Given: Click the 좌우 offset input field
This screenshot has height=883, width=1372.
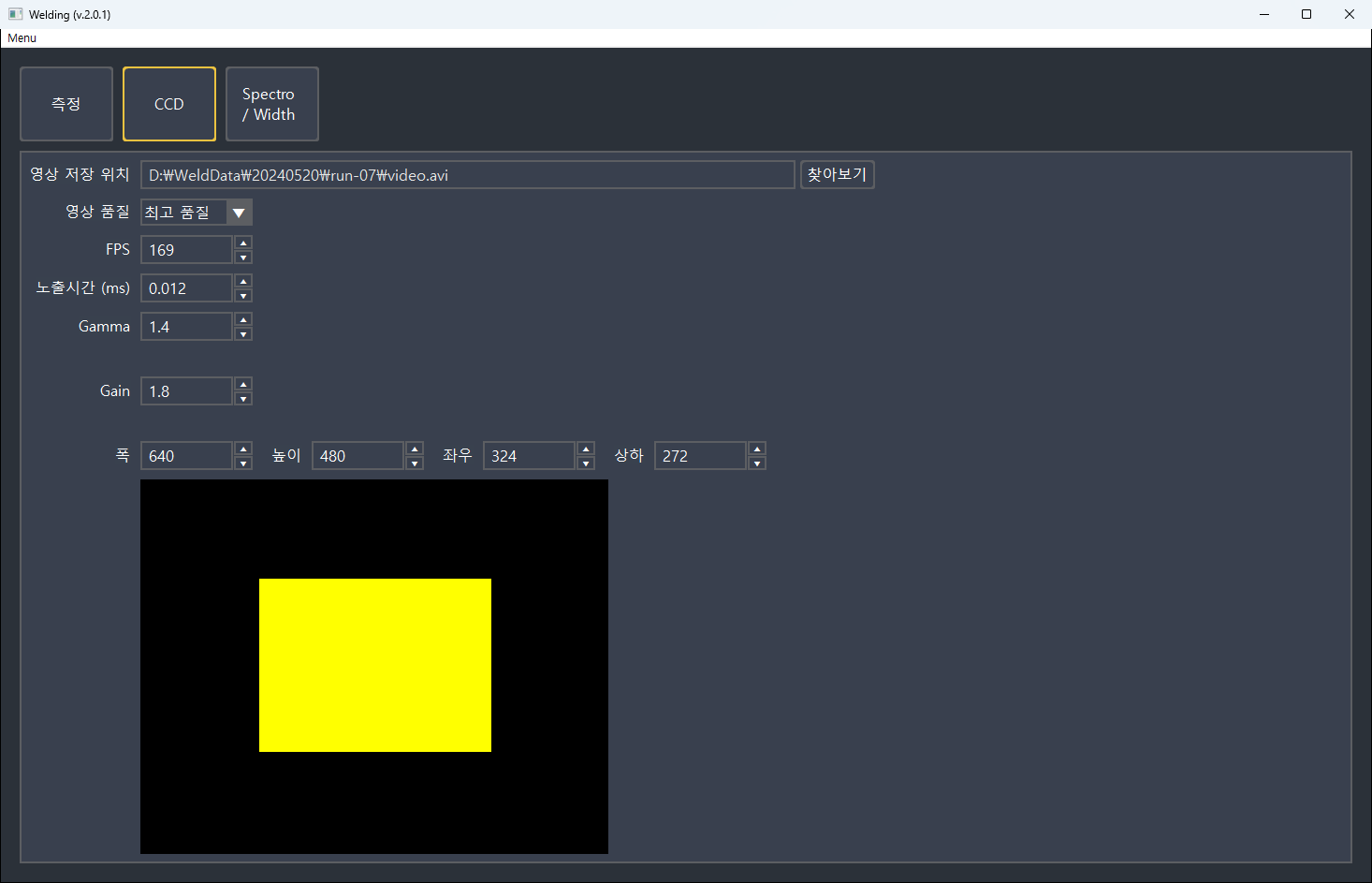Looking at the screenshot, I should pos(529,456).
